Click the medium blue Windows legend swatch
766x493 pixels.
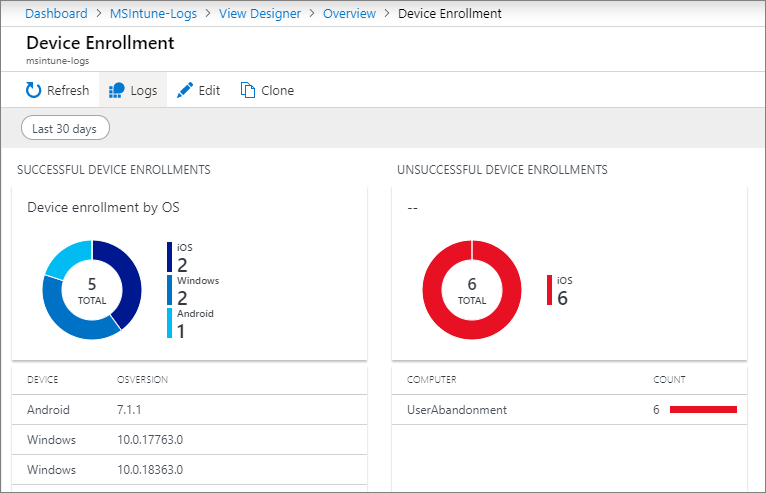coord(170,290)
